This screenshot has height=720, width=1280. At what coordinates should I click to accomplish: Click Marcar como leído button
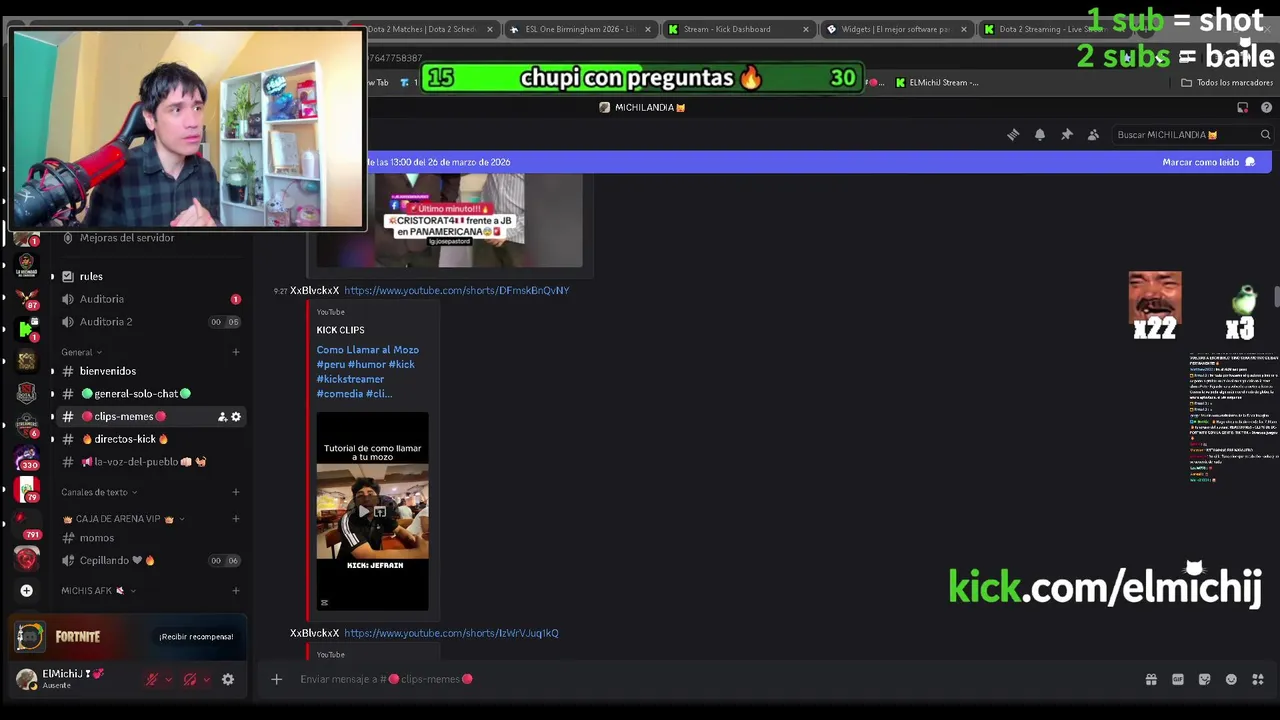pos(1208,162)
